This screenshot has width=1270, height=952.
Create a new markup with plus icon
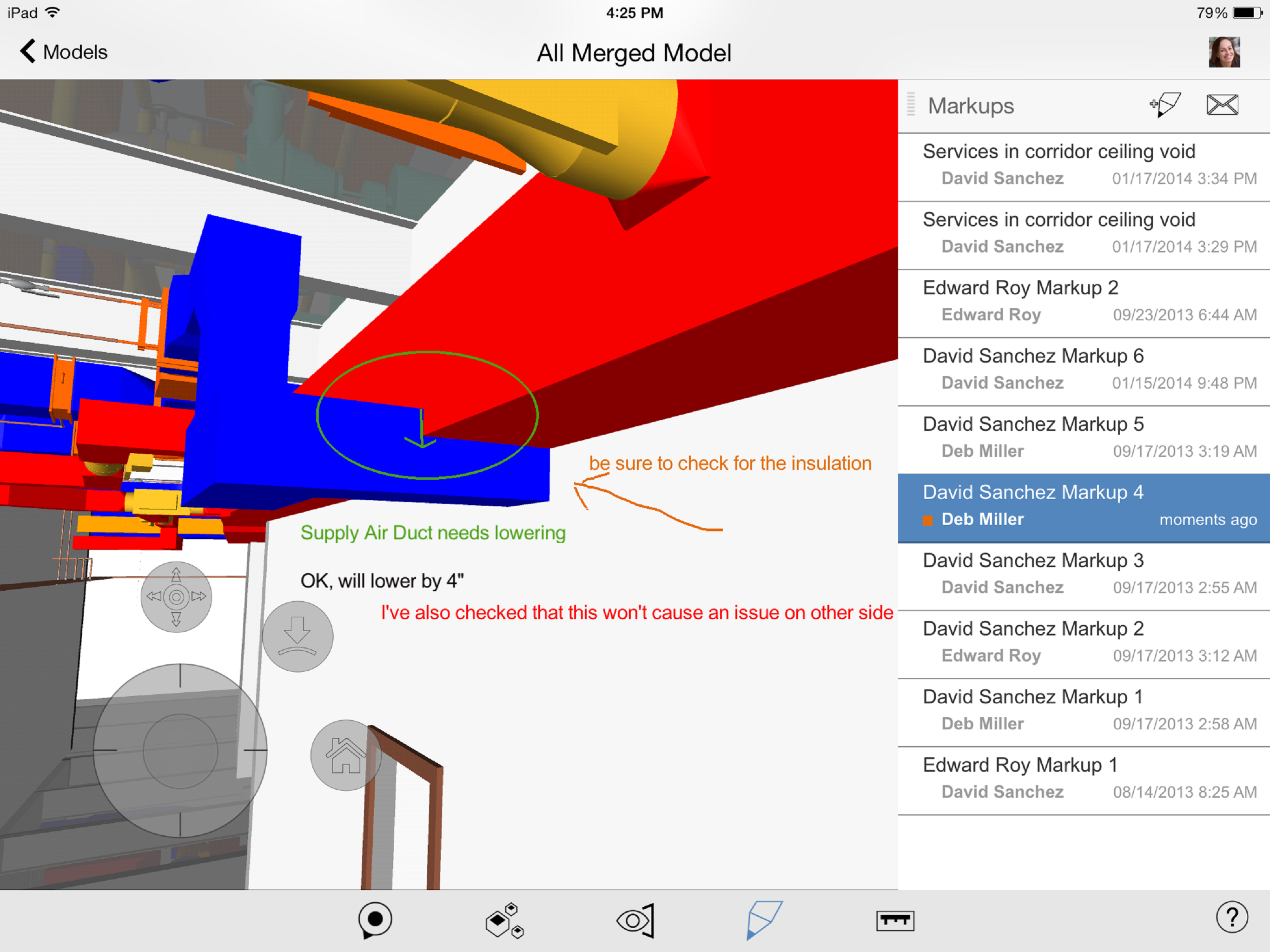1165,105
